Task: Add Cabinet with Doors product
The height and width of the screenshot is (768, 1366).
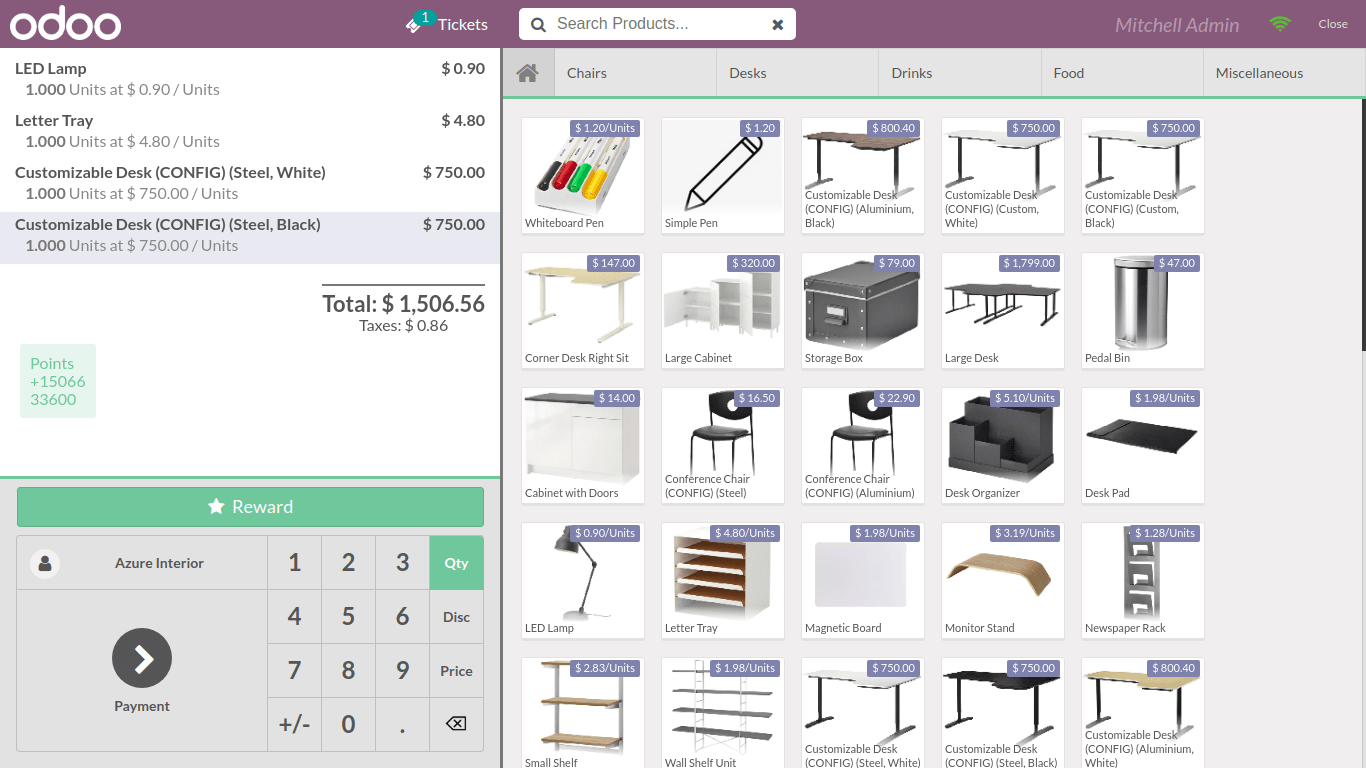Action: tap(583, 446)
